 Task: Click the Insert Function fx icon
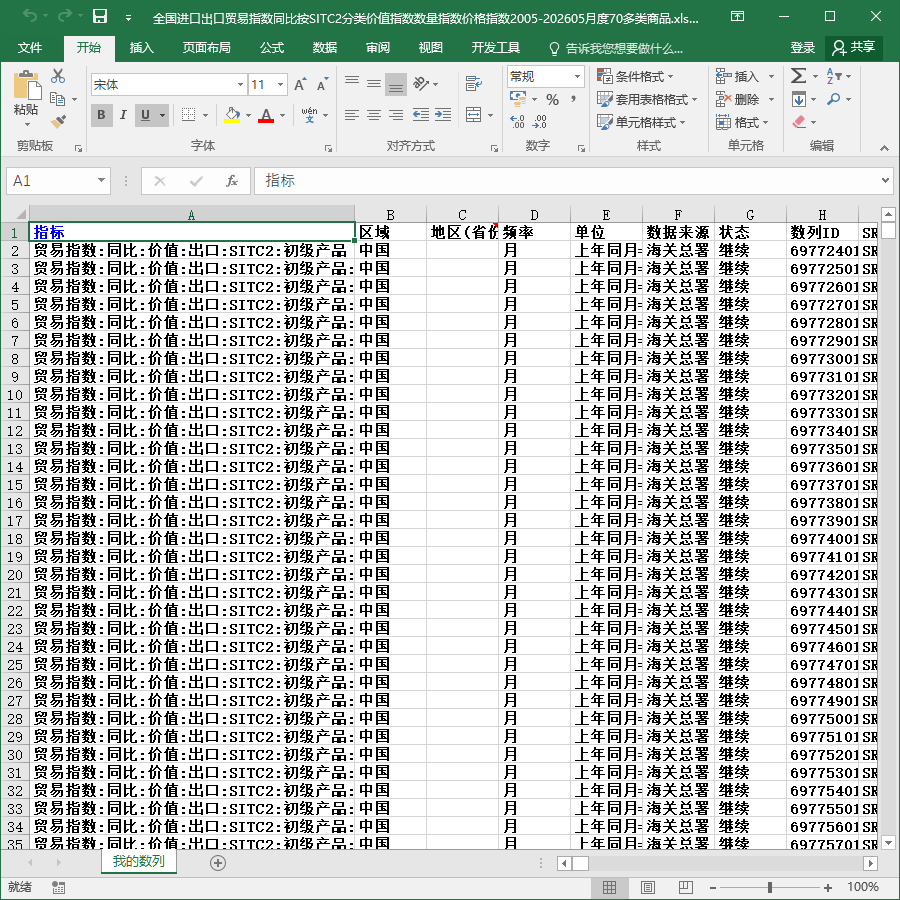point(231,181)
